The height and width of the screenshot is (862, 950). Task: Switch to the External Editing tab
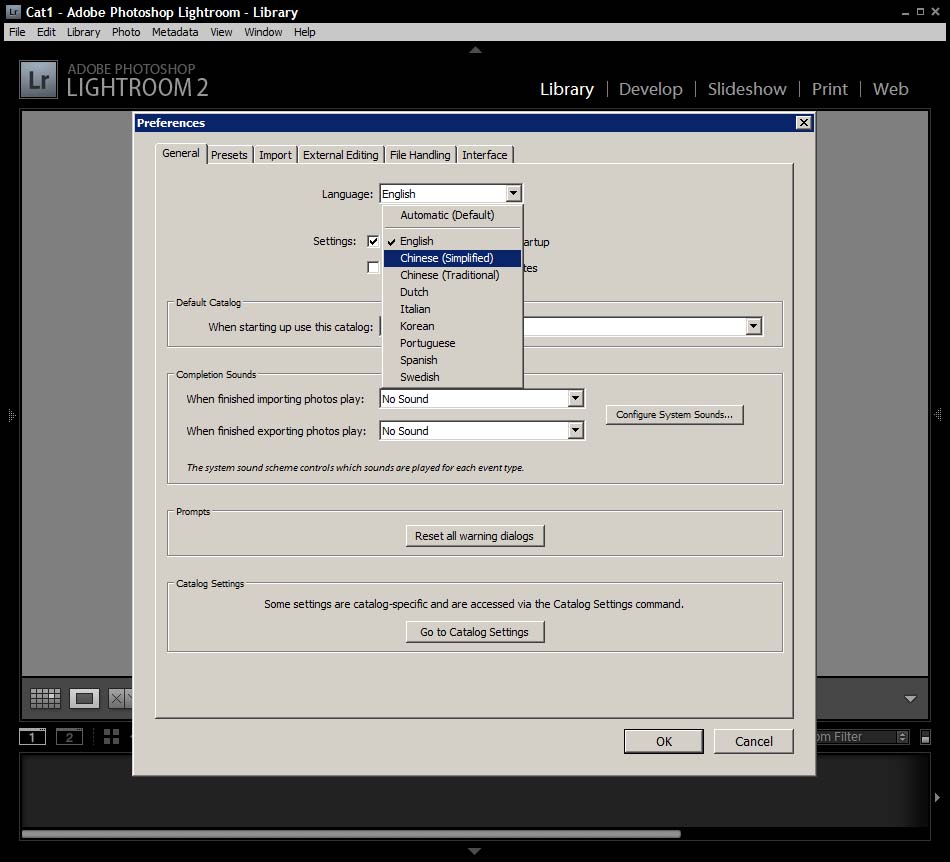[x=340, y=155]
